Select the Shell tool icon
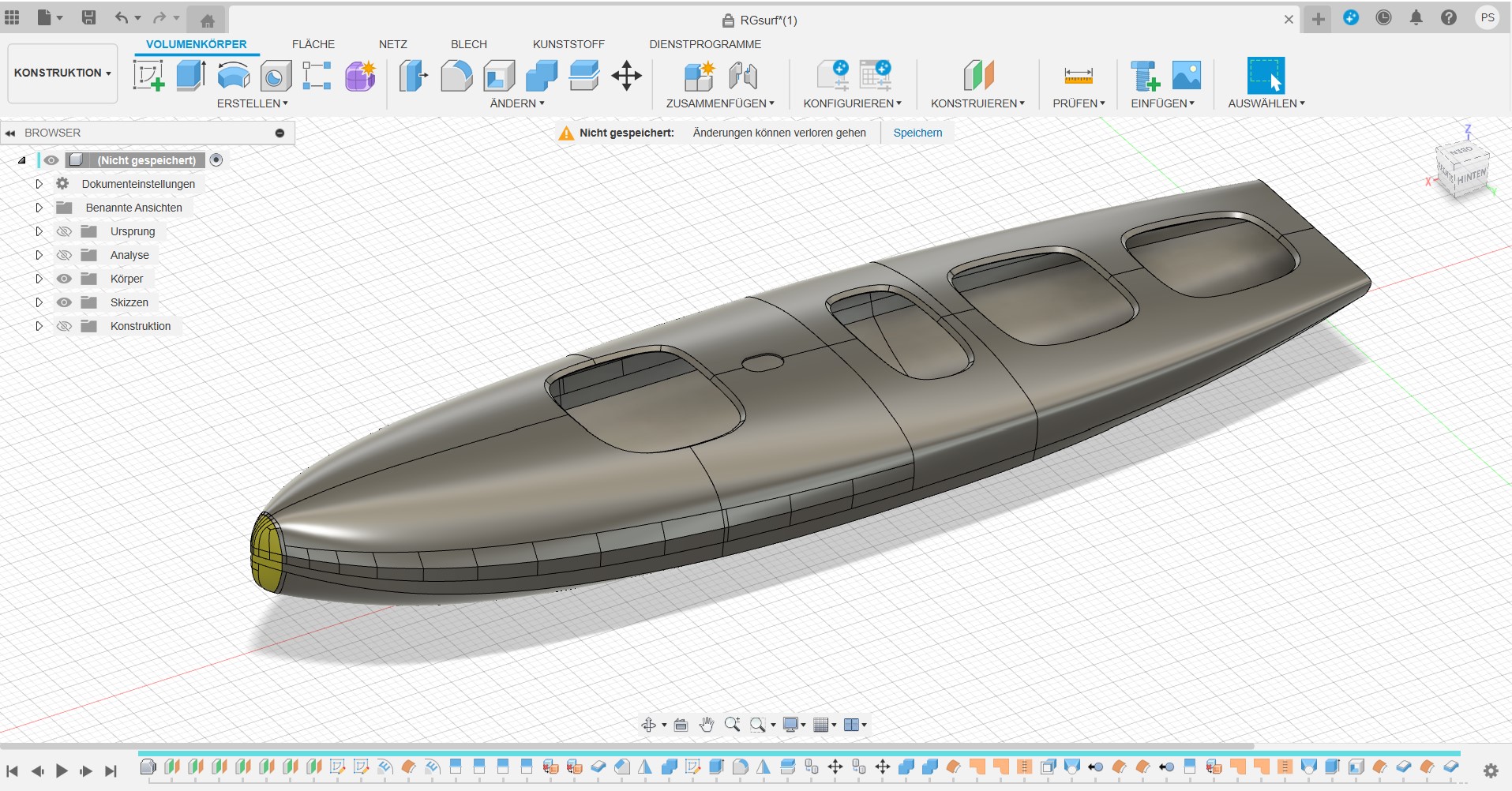Viewport: 1512px width, 791px height. click(499, 76)
